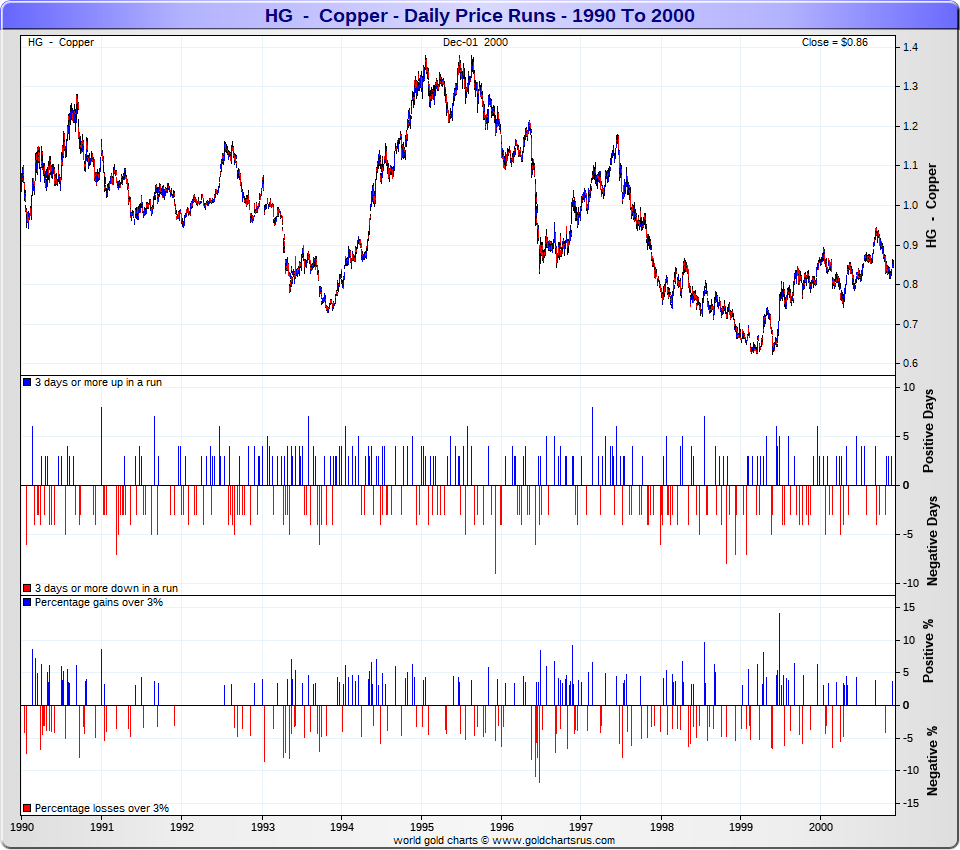Click the 0.9 price axis value
The width and height of the screenshot is (960, 850).
910,245
